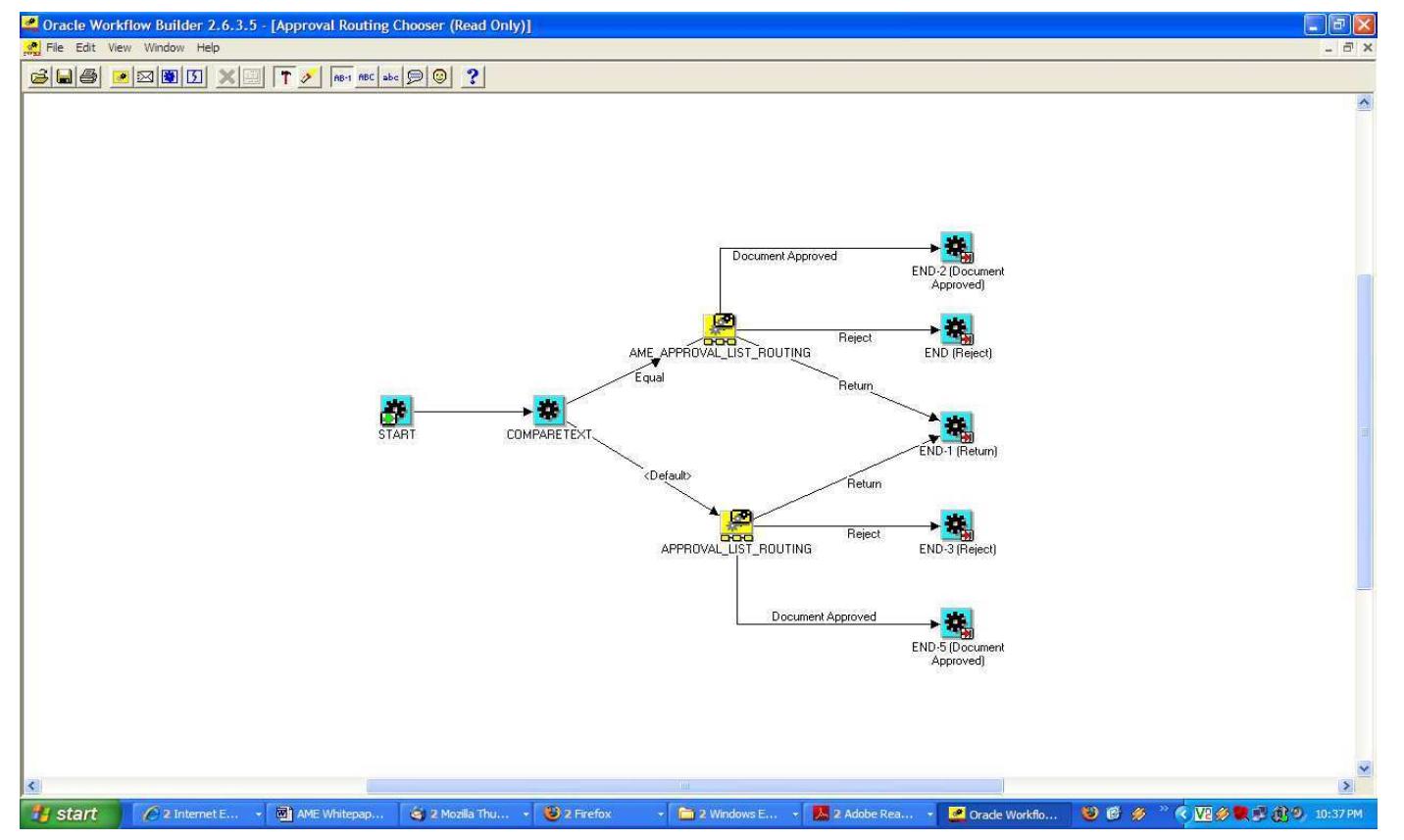Click the lower Document Approved transition label
Viewport: 1404px width, 840px height.
click(824, 617)
